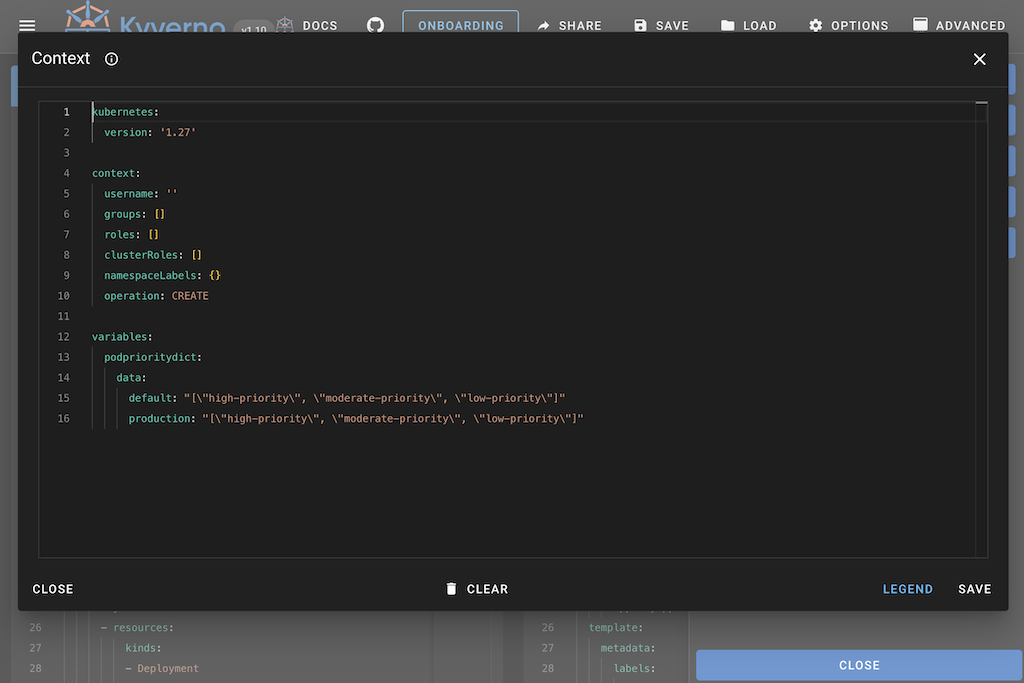Save the Context configuration
1024x683 pixels.
974,589
